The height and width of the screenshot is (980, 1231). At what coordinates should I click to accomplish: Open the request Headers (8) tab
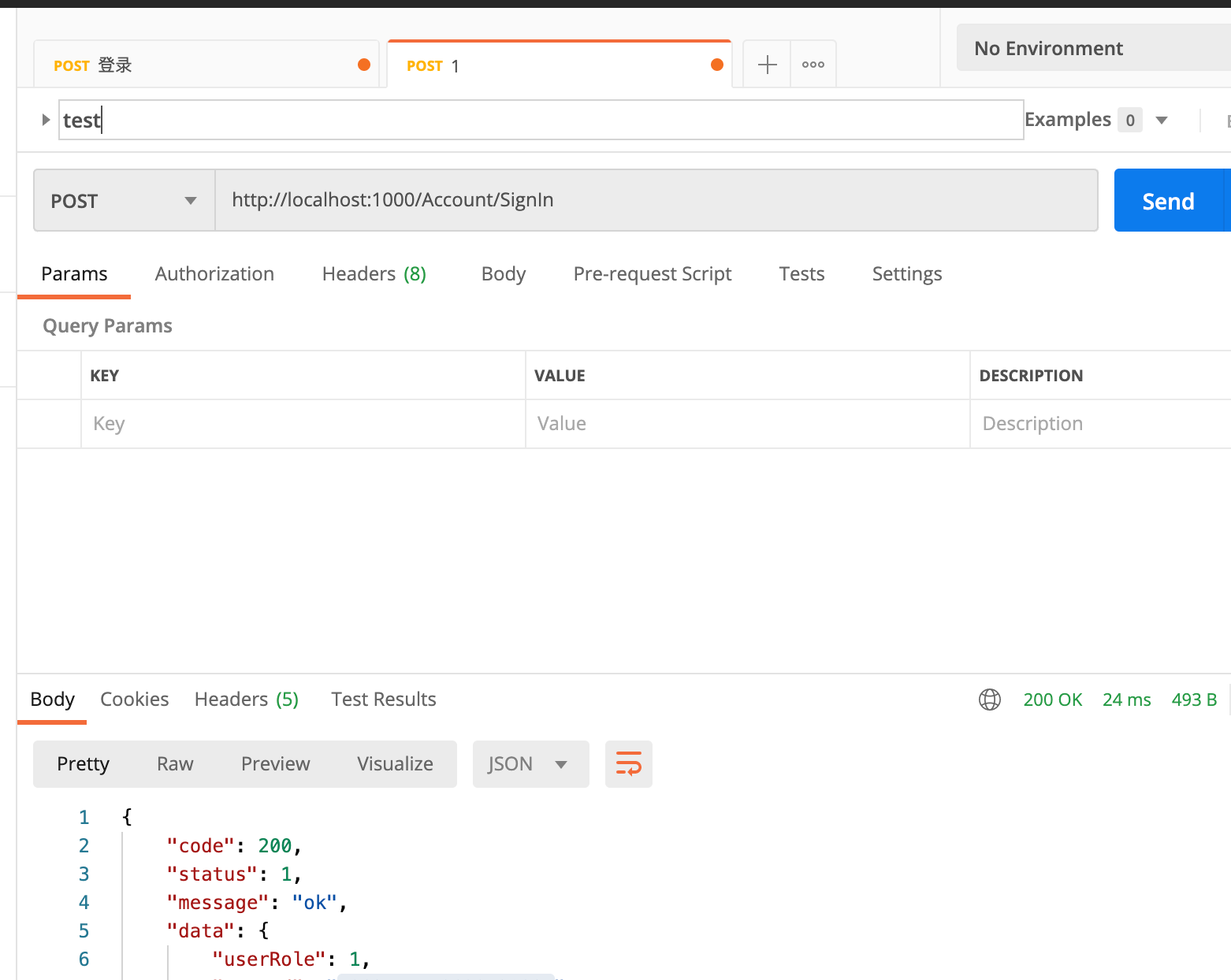point(374,274)
